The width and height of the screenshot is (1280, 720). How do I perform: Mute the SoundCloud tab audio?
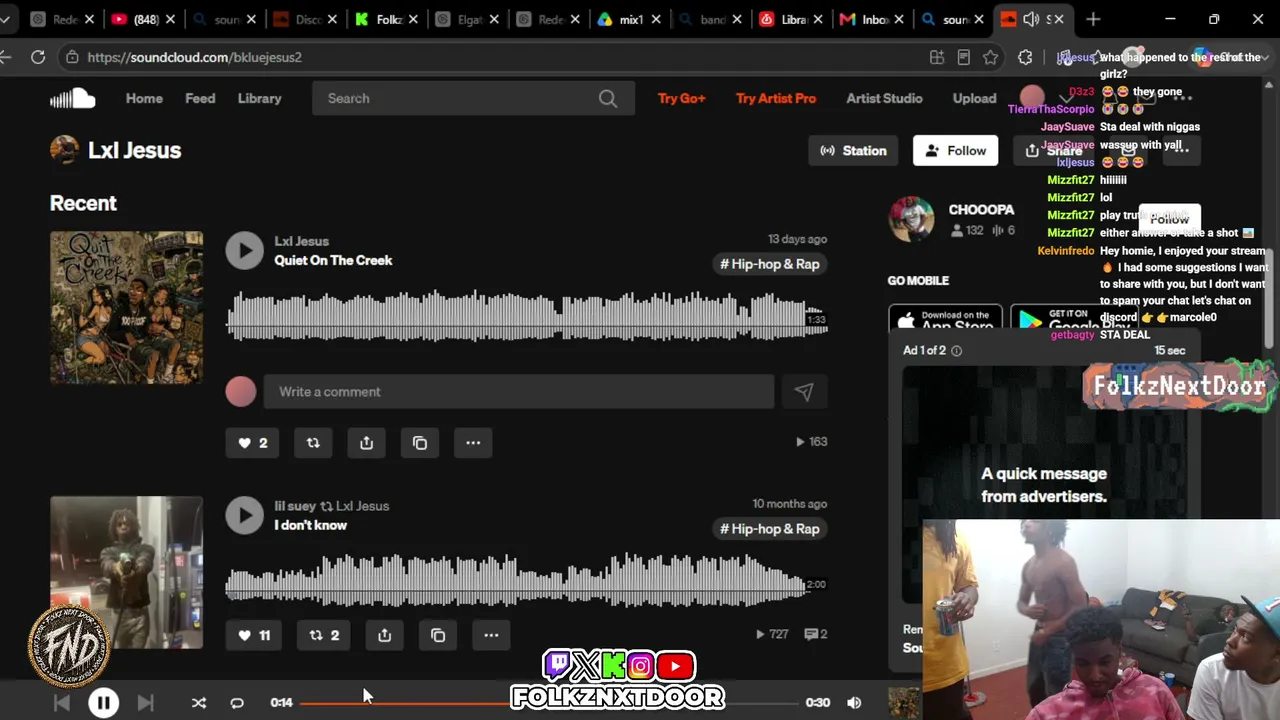click(1031, 19)
